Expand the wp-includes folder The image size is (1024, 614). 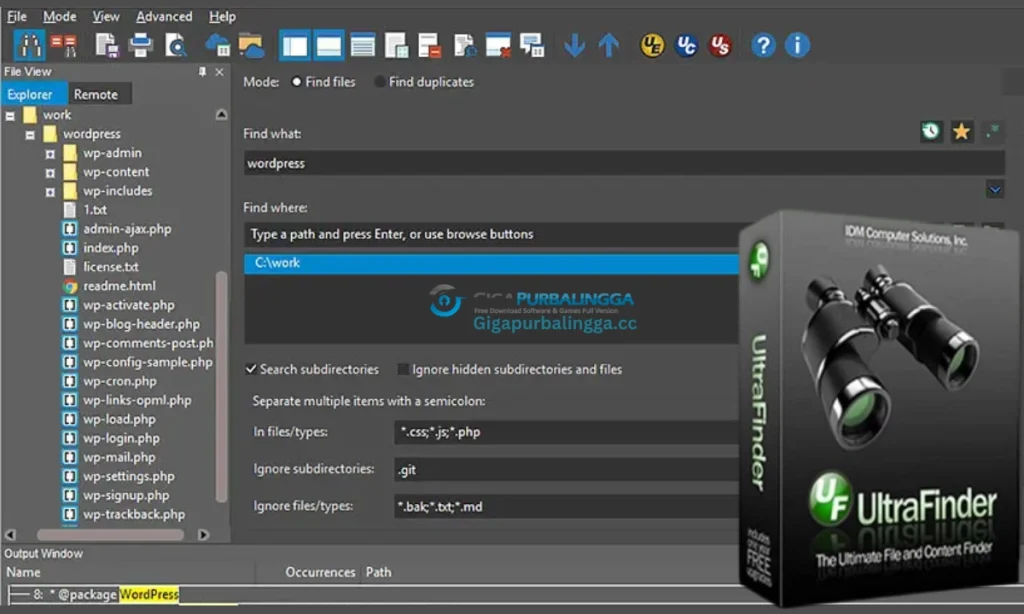click(x=50, y=192)
